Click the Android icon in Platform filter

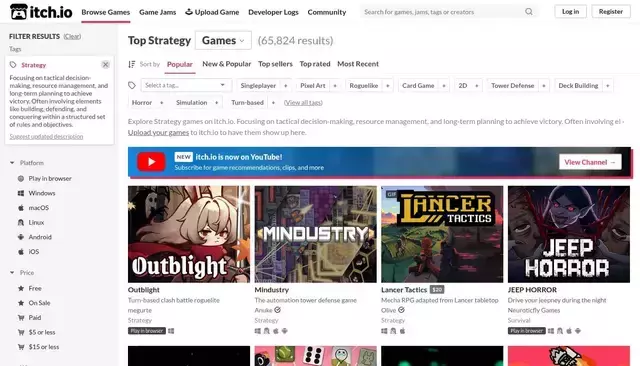(21, 237)
